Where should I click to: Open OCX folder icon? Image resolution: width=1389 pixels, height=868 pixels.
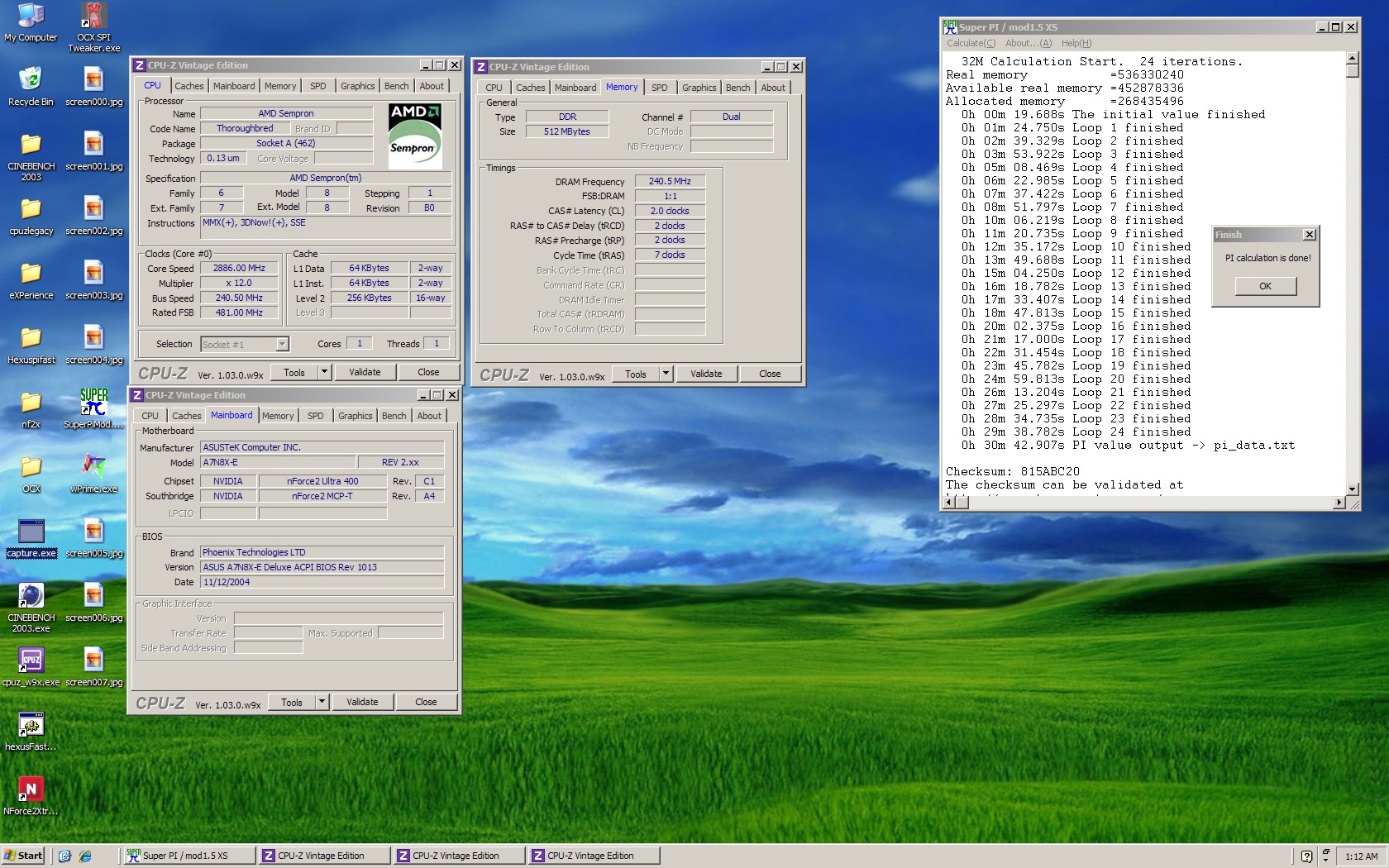(x=31, y=474)
